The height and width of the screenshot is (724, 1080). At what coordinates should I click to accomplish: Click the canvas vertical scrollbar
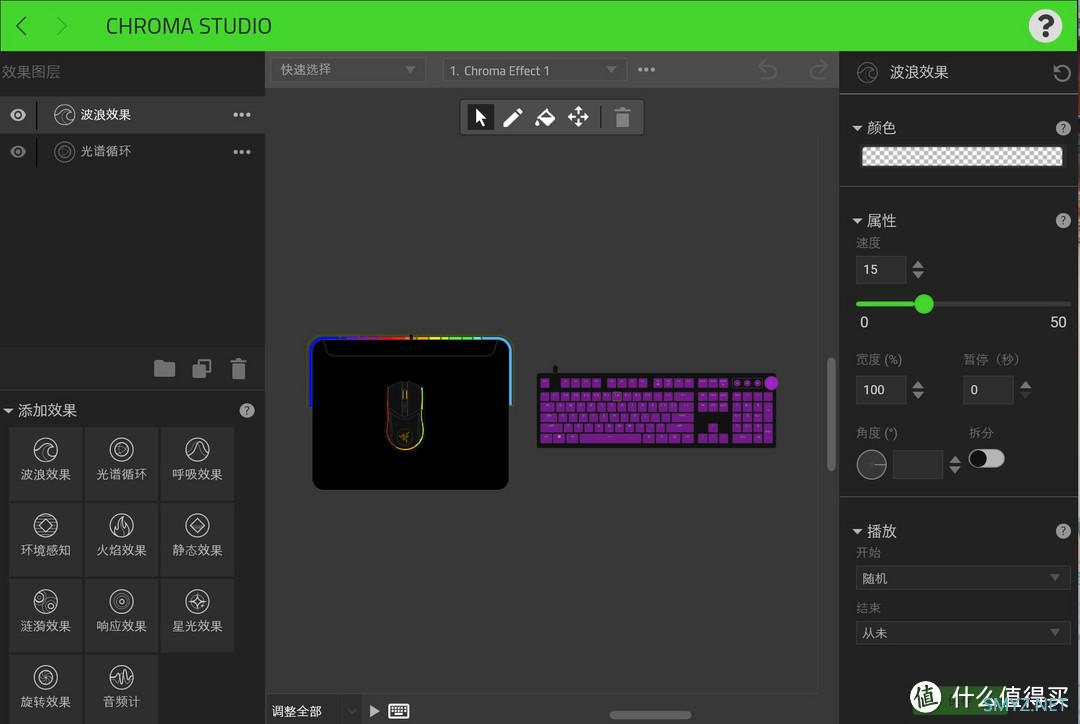click(831, 414)
